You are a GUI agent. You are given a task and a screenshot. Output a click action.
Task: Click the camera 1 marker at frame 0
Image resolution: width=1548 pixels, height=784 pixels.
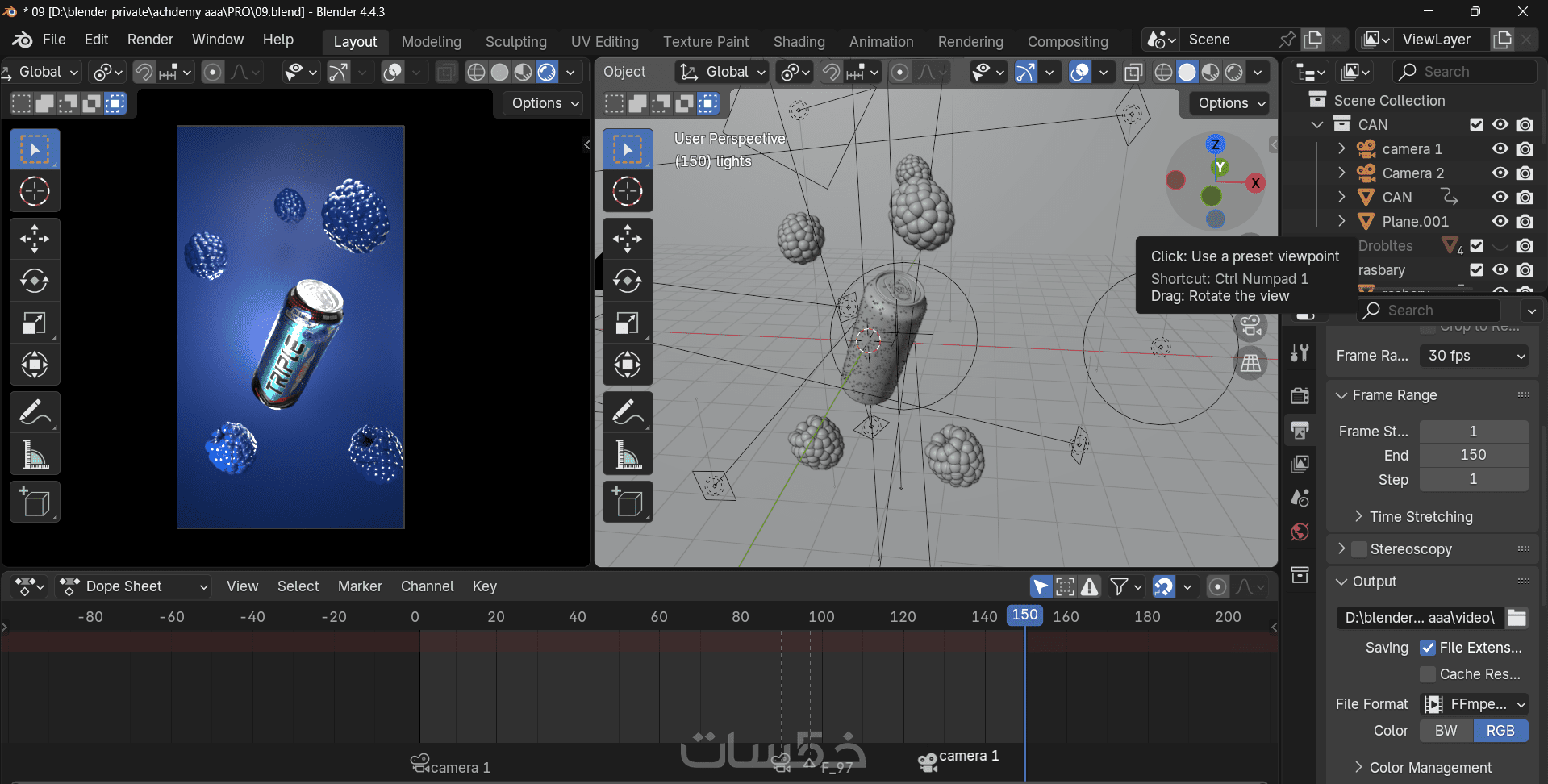419,763
